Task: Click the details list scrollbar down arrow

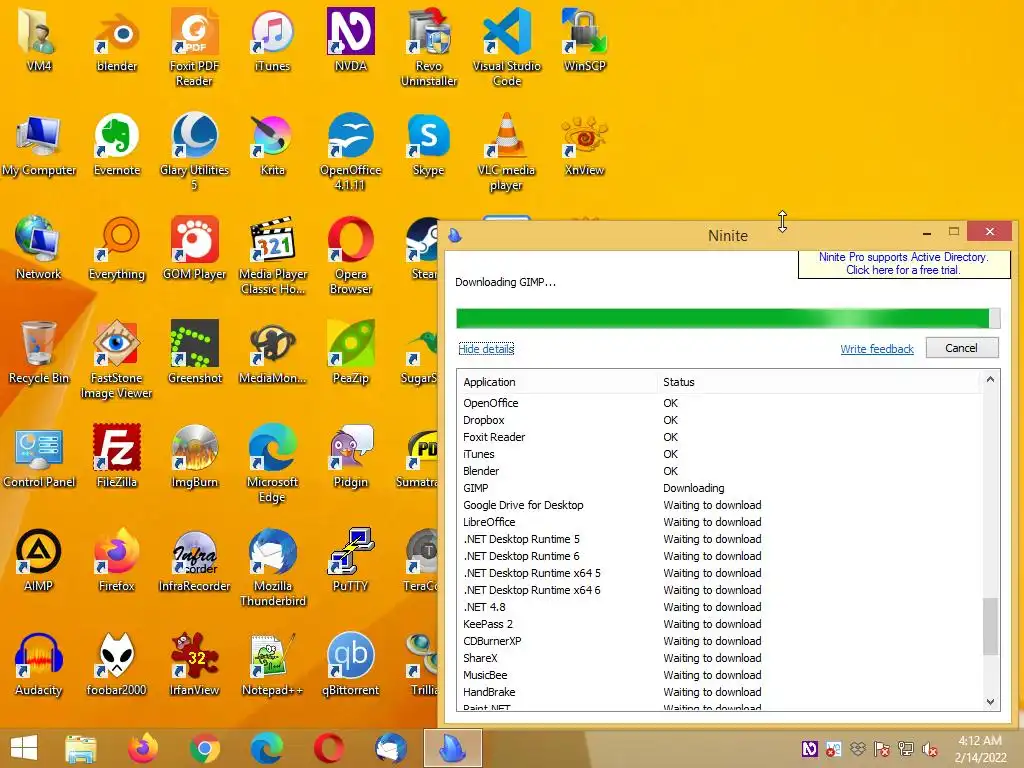Action: point(990,702)
